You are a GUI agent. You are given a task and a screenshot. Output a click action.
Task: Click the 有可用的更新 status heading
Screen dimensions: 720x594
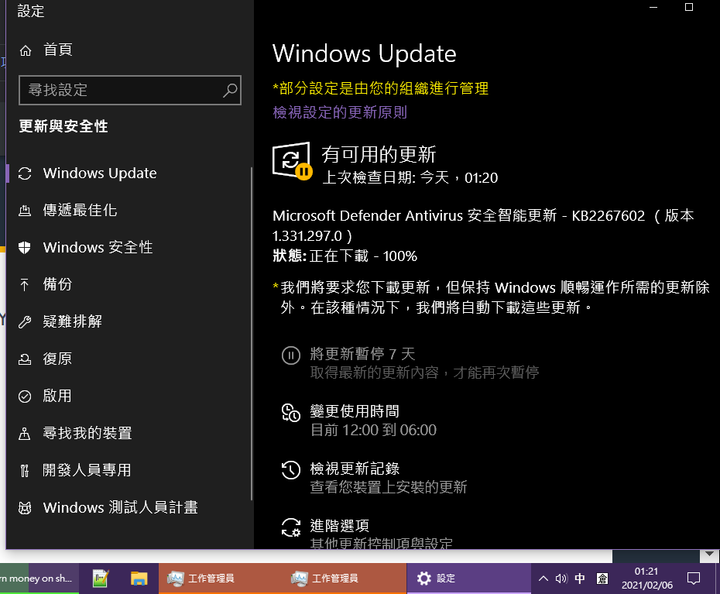tap(378, 154)
